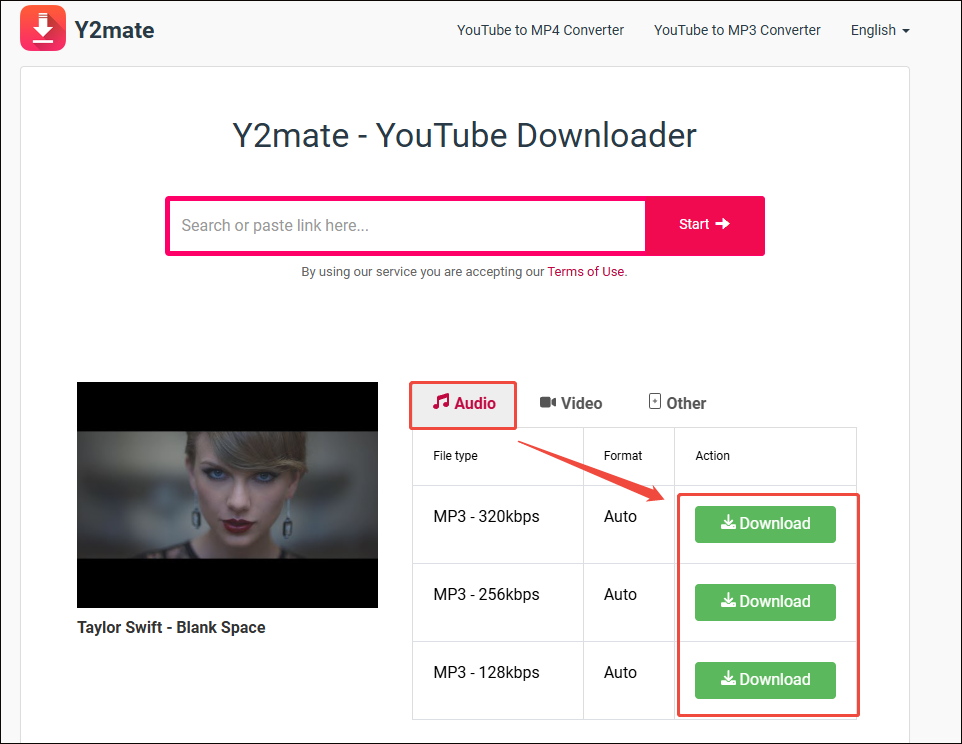Open the Terms of Use link

[x=585, y=272]
